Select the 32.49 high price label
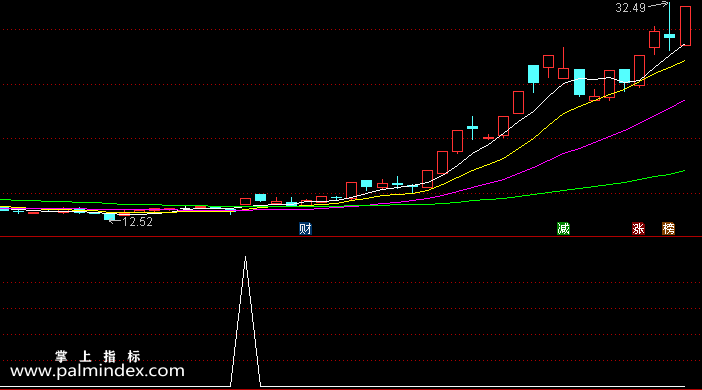This screenshot has height=390, width=702. coord(630,8)
